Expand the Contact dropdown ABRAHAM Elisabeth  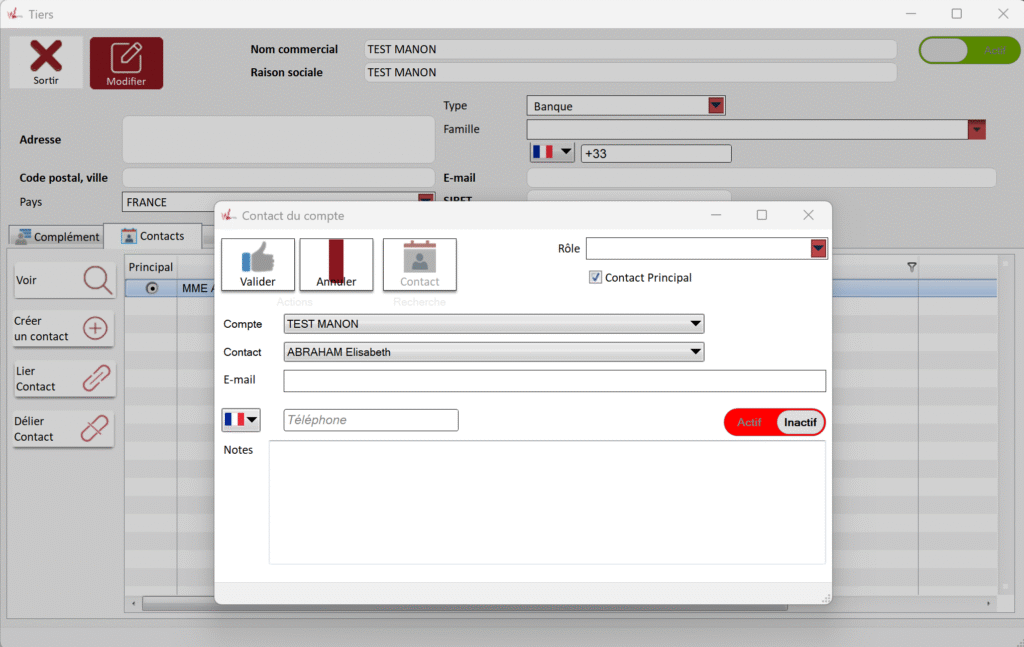(695, 352)
